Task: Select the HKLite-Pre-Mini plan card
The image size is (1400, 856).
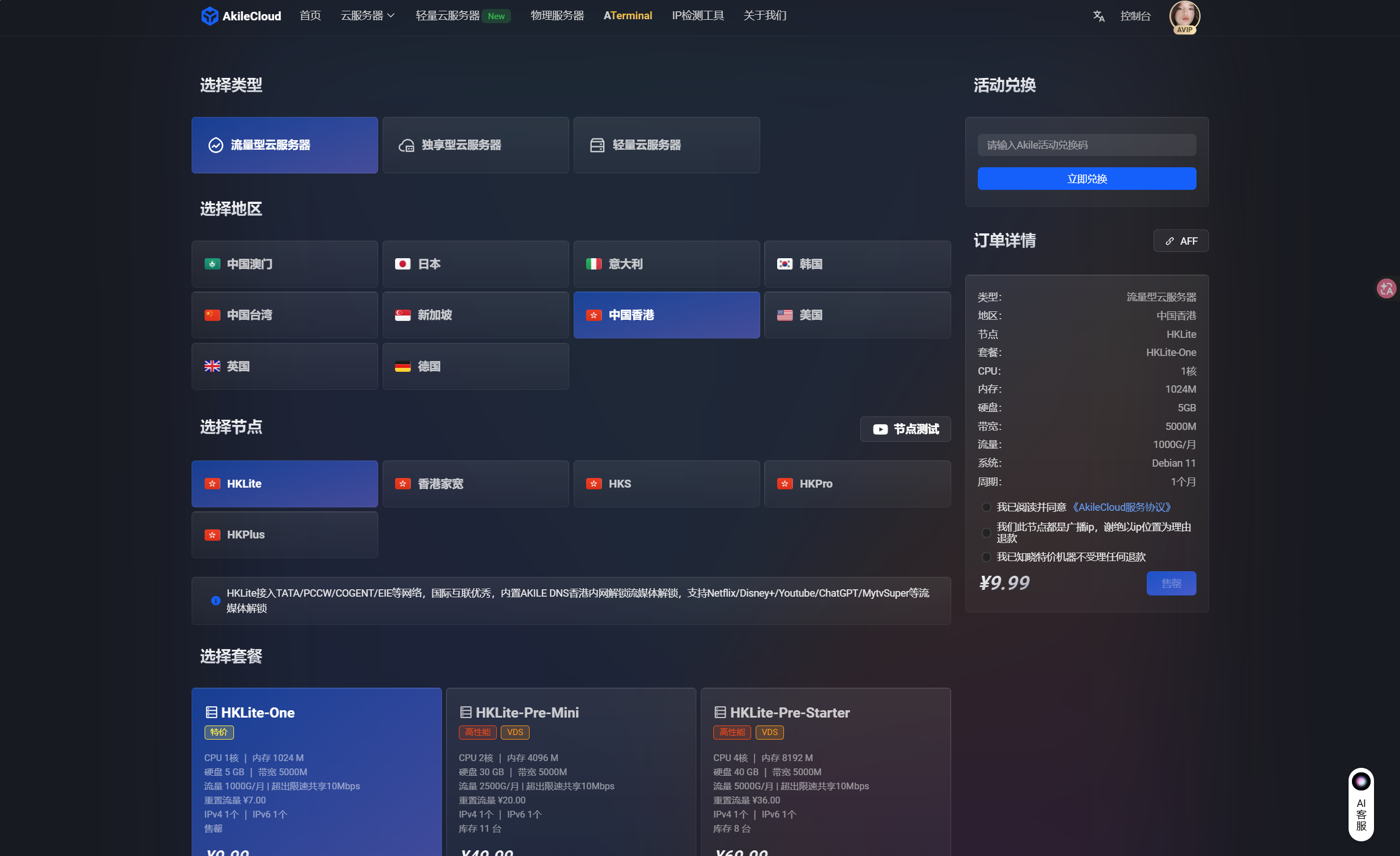Action: tap(570, 767)
